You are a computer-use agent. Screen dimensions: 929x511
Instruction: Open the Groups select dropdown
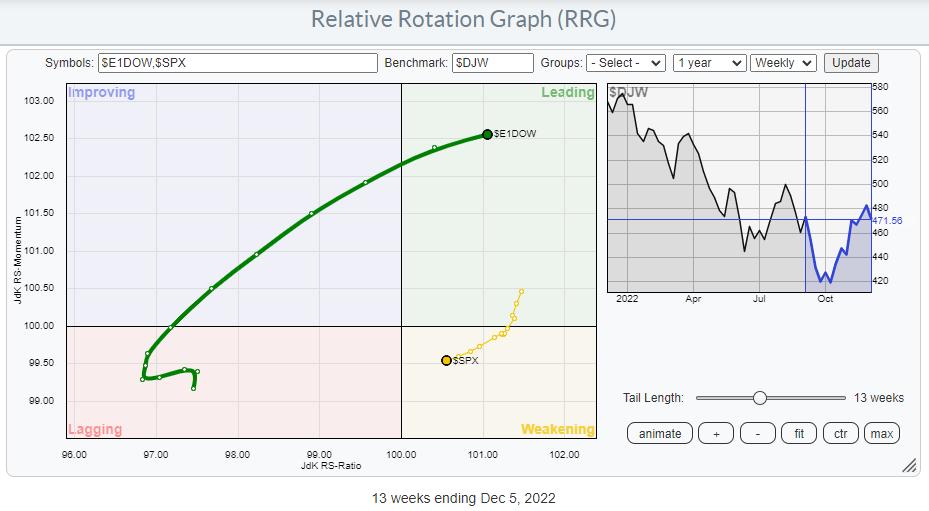[x=626, y=63]
